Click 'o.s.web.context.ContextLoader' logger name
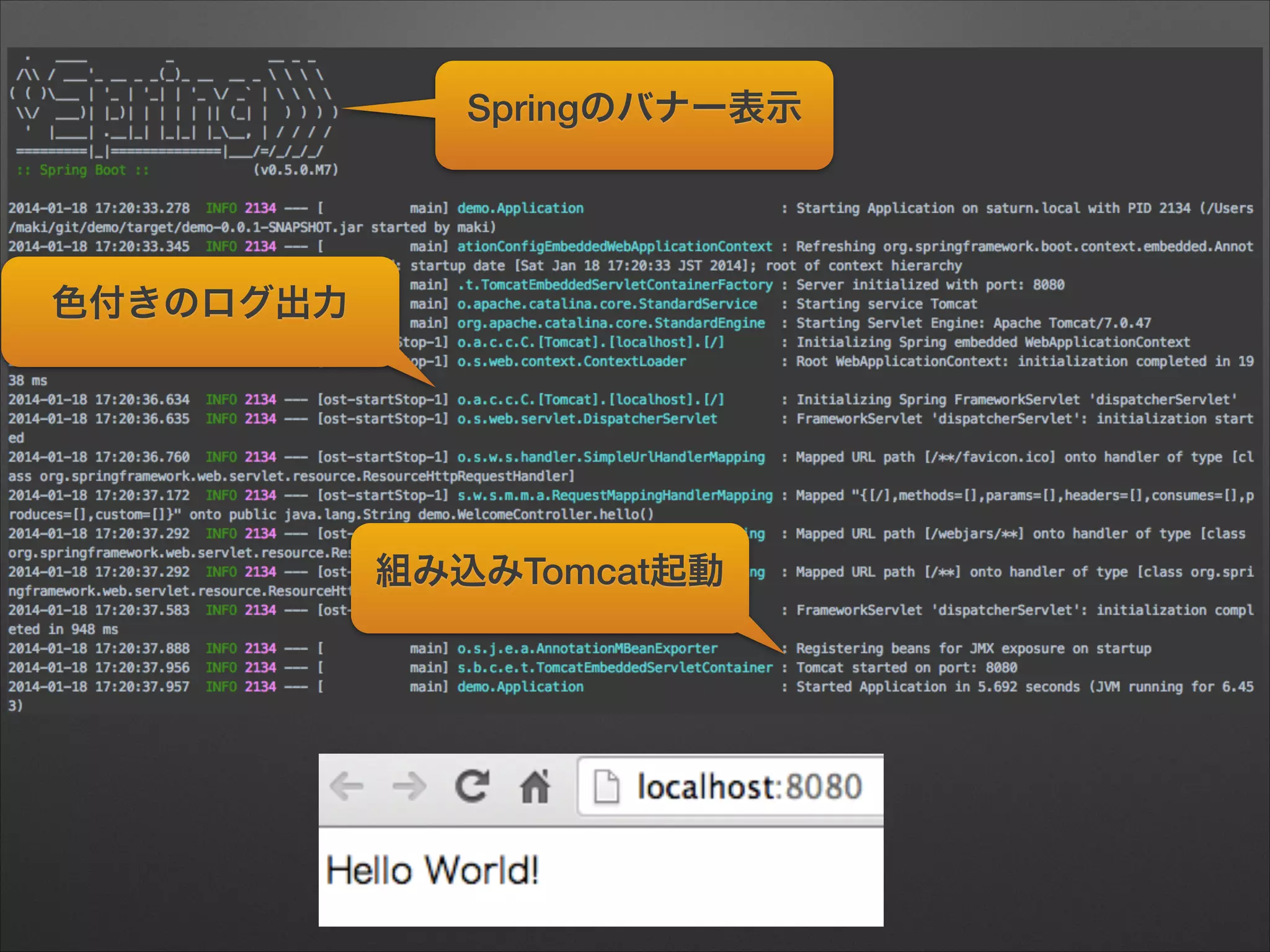This screenshot has width=1270, height=952. point(572,361)
